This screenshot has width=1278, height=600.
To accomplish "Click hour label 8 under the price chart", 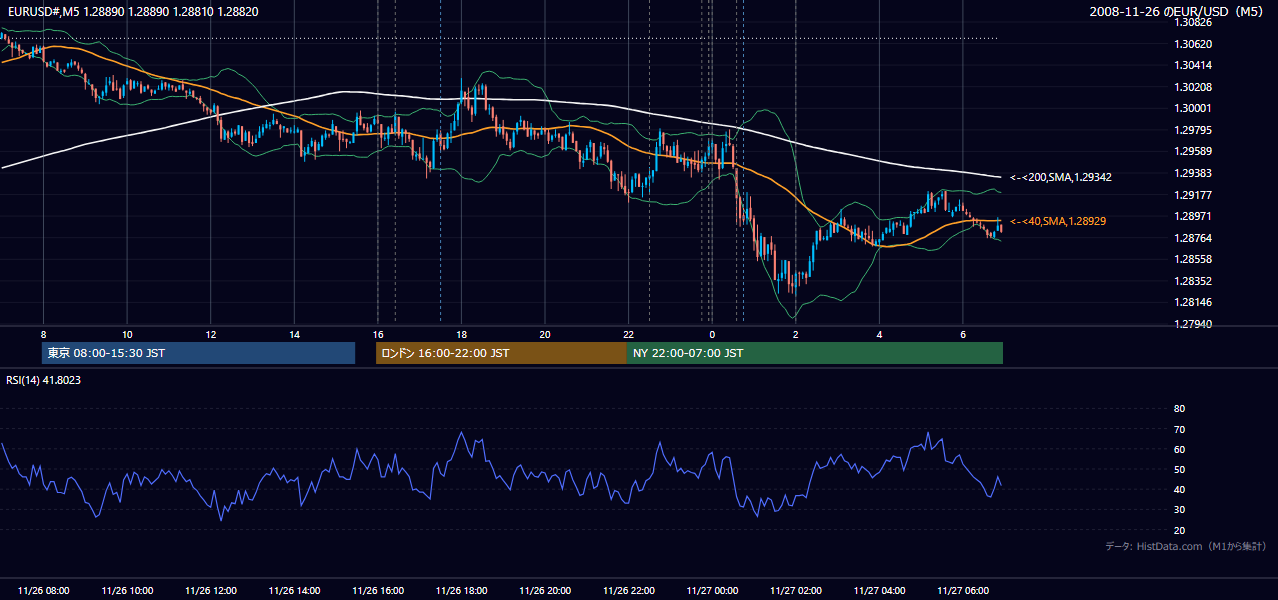I will (43, 334).
